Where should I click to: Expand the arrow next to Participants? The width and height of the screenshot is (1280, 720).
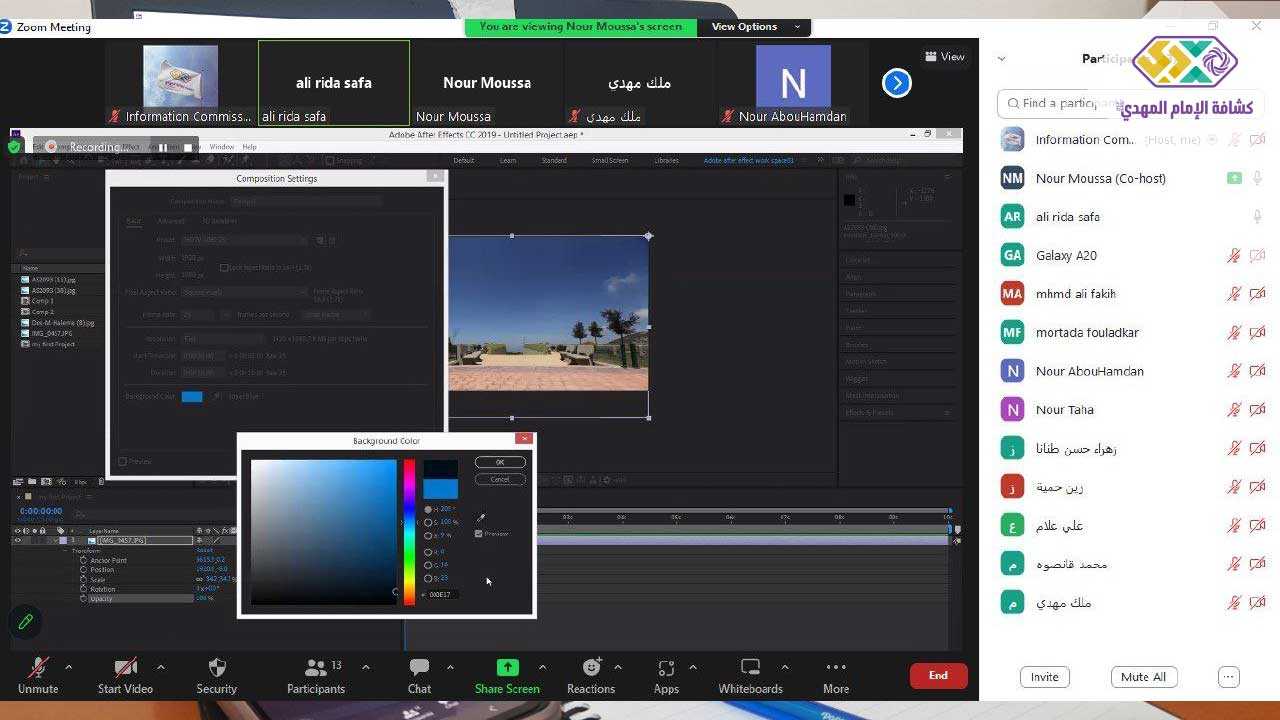tap(365, 667)
